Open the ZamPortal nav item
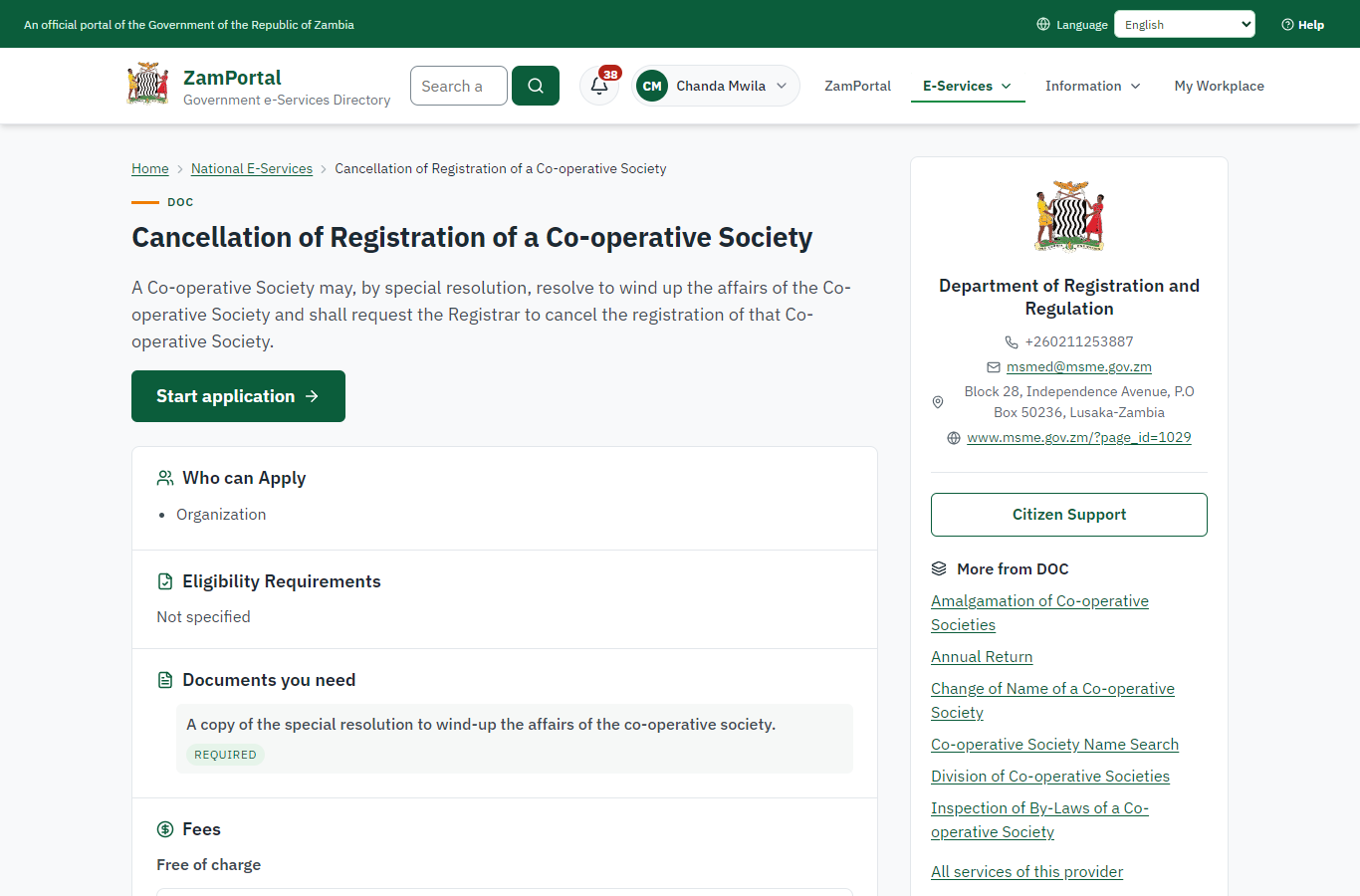Image resolution: width=1360 pixels, height=896 pixels. (857, 86)
